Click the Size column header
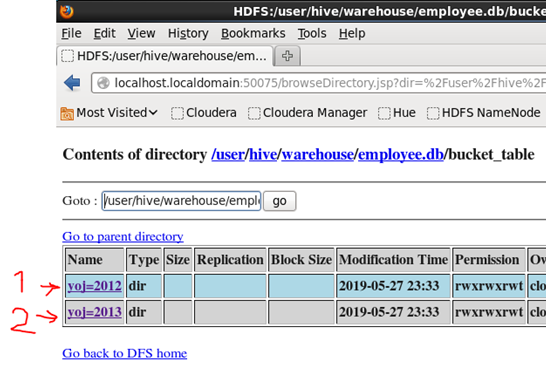 pos(178,260)
